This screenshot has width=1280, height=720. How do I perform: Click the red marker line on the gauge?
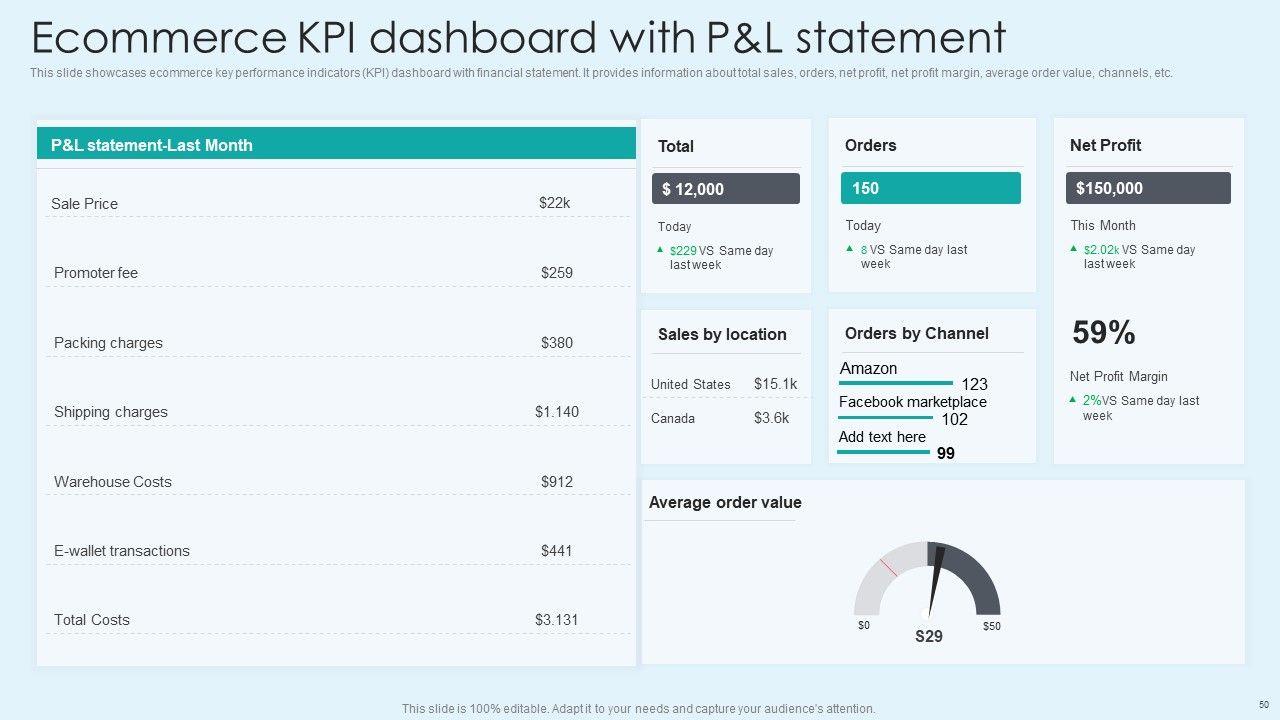[x=888, y=567]
